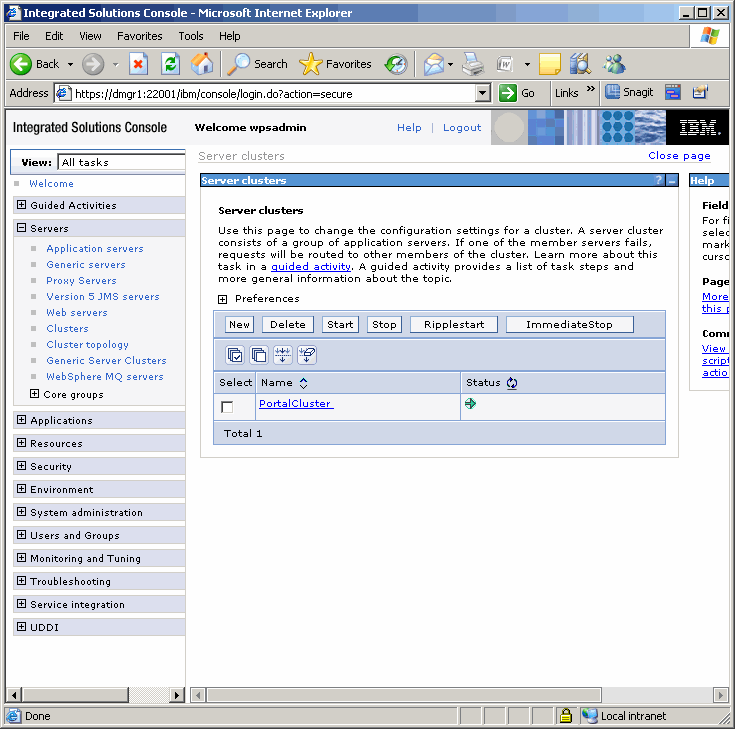Click the Show Filter View icon

pyautogui.click(x=283, y=355)
